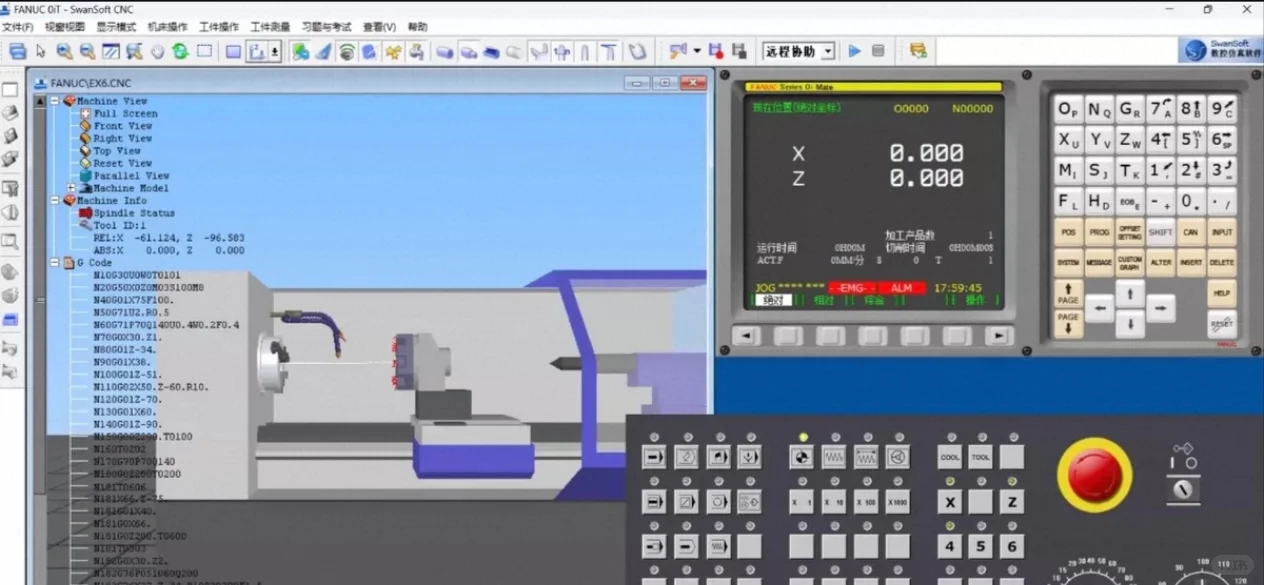Viewport: 1264px width, 585px height.
Task: Select the X axis button
Action: click(950, 502)
